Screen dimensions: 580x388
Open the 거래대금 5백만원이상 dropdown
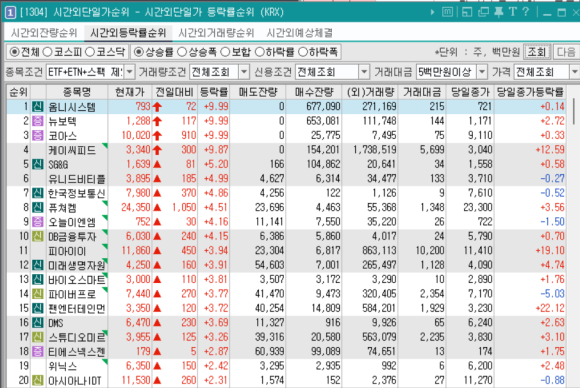482,72
